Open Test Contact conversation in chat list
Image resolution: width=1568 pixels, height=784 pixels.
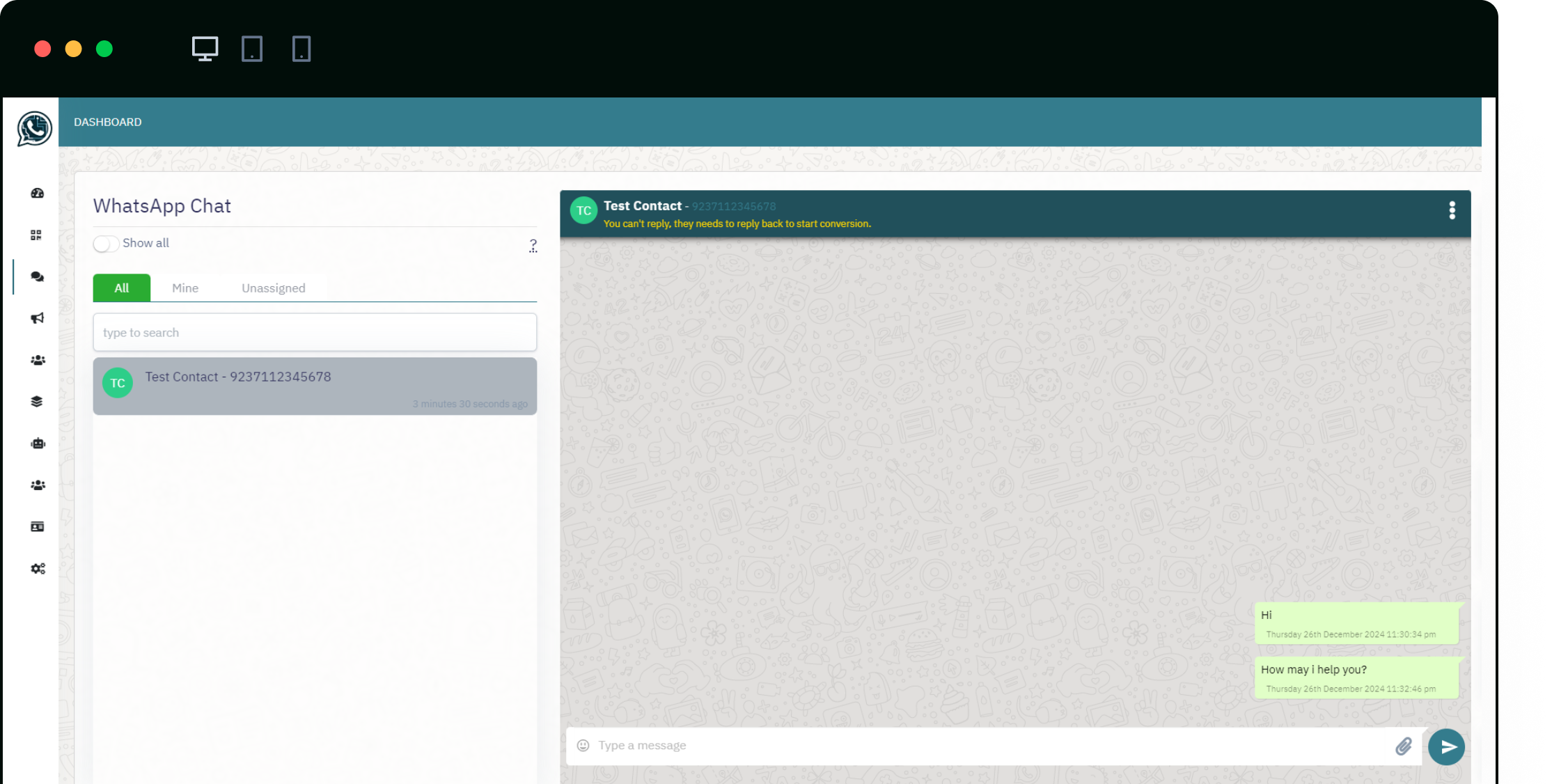[315, 386]
